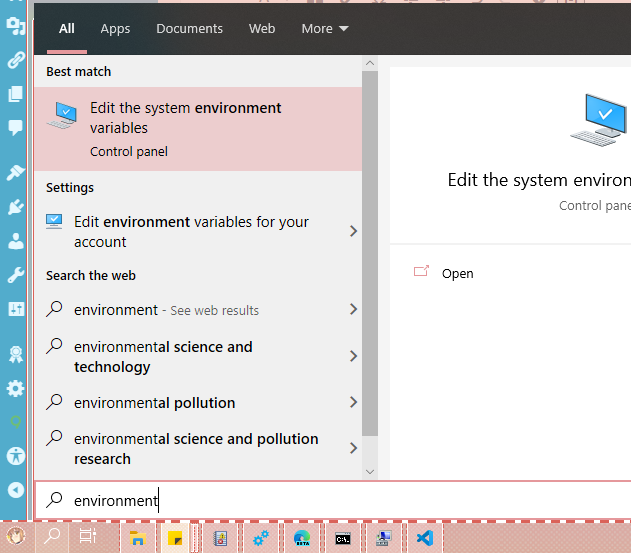631x553 pixels.
Task: Open the sliders settings icon in the sidebar
Action: click(16, 309)
